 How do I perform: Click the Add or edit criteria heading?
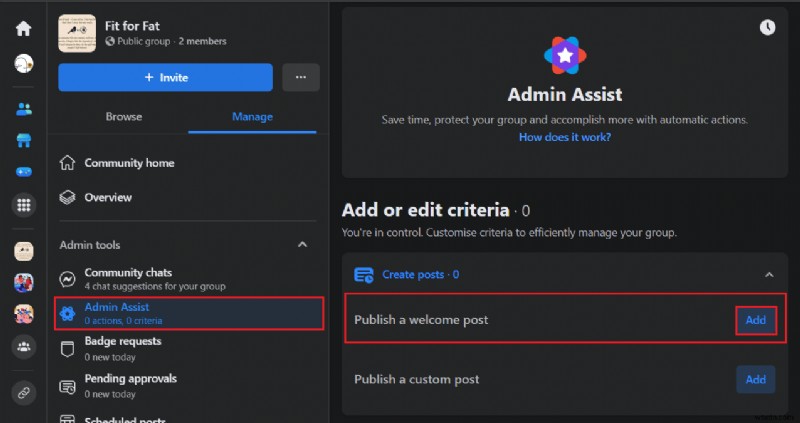[426, 210]
